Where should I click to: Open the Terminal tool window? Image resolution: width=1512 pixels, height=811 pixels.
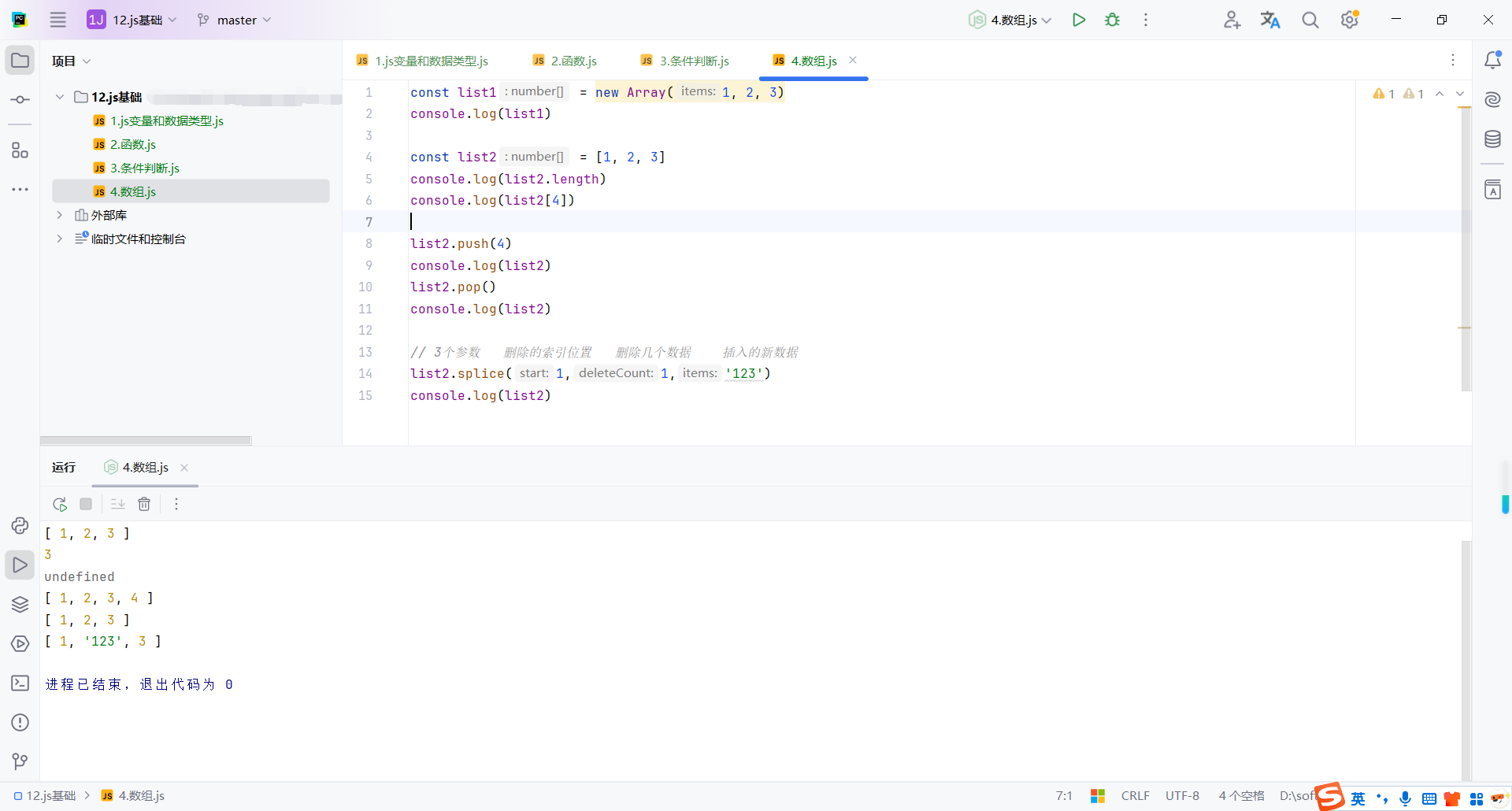click(20, 683)
